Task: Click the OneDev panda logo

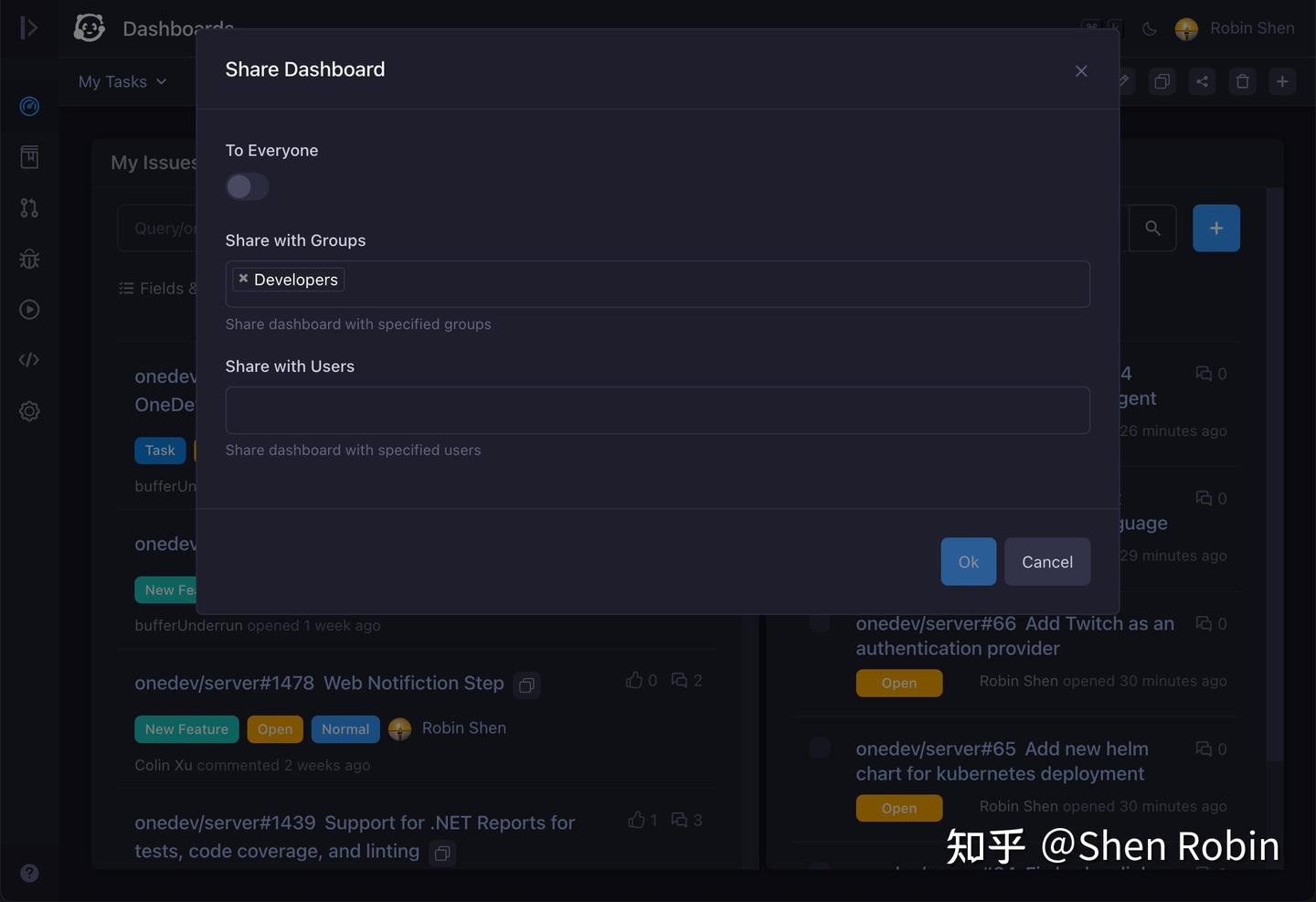Action: [90, 27]
